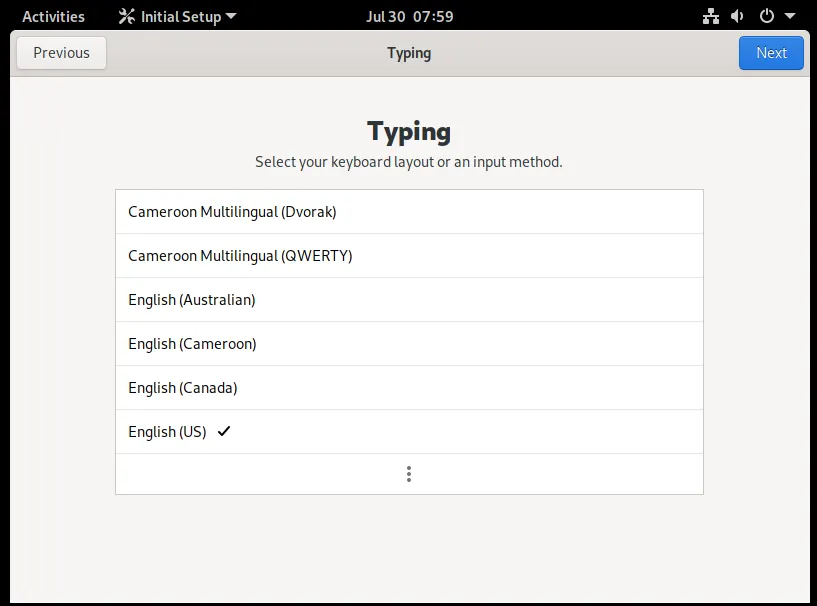Click the volume speaker icon
Screen dimensions: 817x606
(x=738, y=16)
